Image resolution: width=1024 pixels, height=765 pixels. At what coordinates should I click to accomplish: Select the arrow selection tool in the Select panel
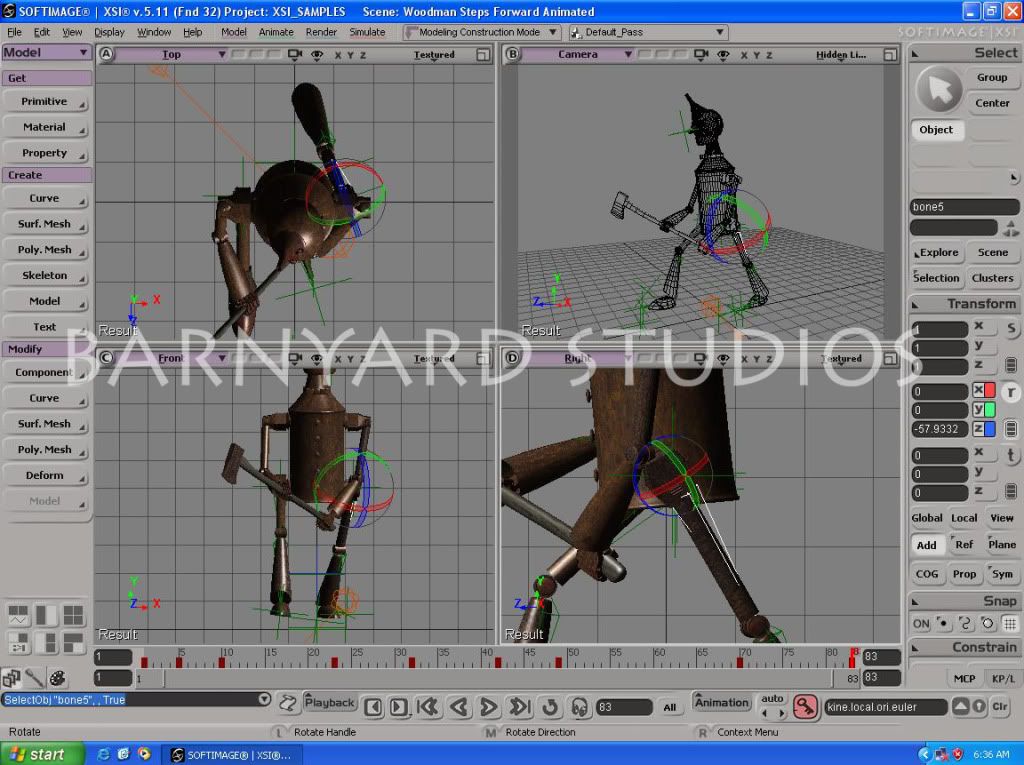[939, 91]
